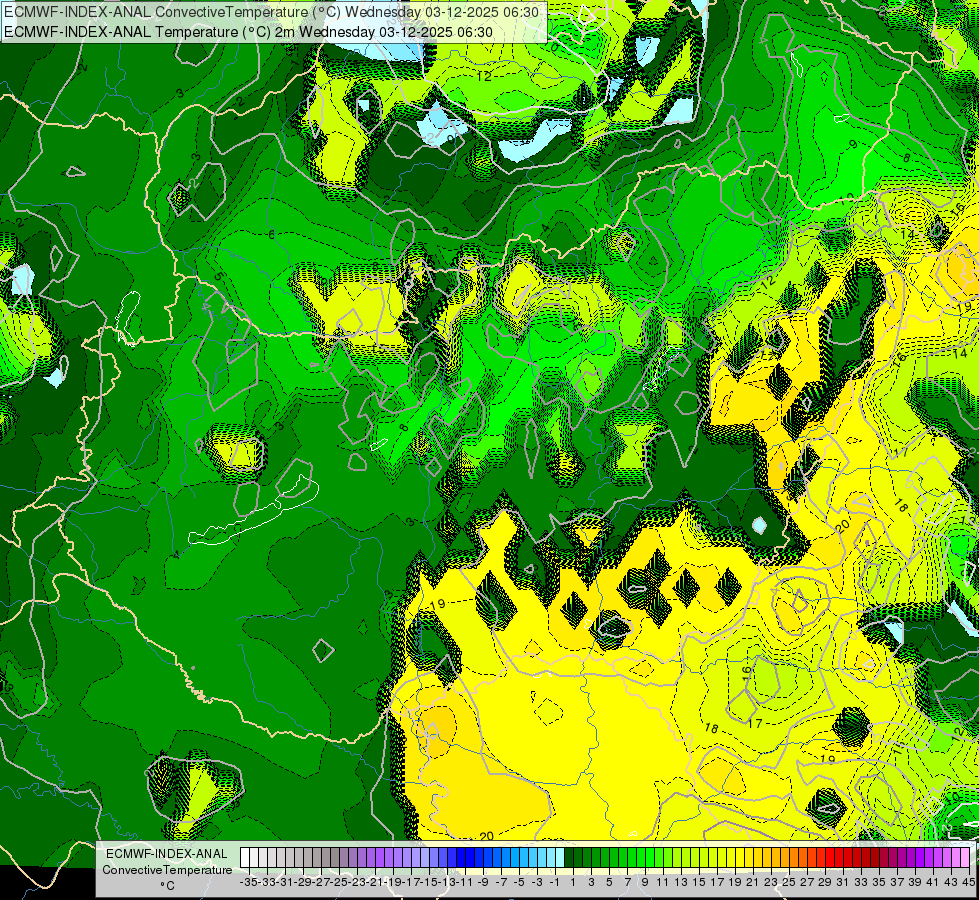Click the 21 legend scale label
The image size is (979, 900).
(x=754, y=882)
